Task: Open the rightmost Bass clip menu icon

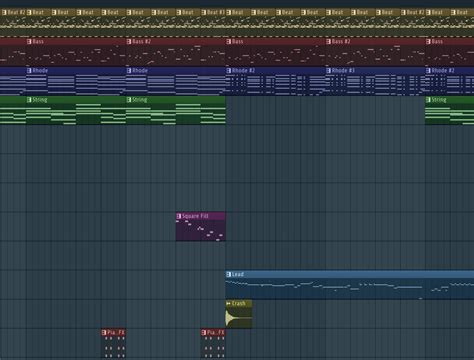Action: [428, 42]
